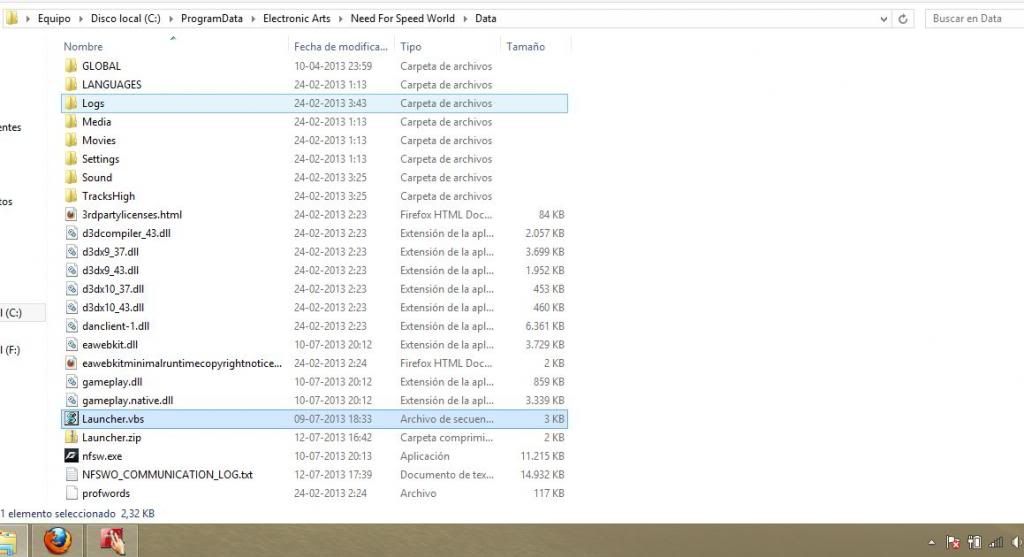Image resolution: width=1024 pixels, height=557 pixels.
Task: Click the 10-04-2013 23:59 date cell
Action: [333, 66]
